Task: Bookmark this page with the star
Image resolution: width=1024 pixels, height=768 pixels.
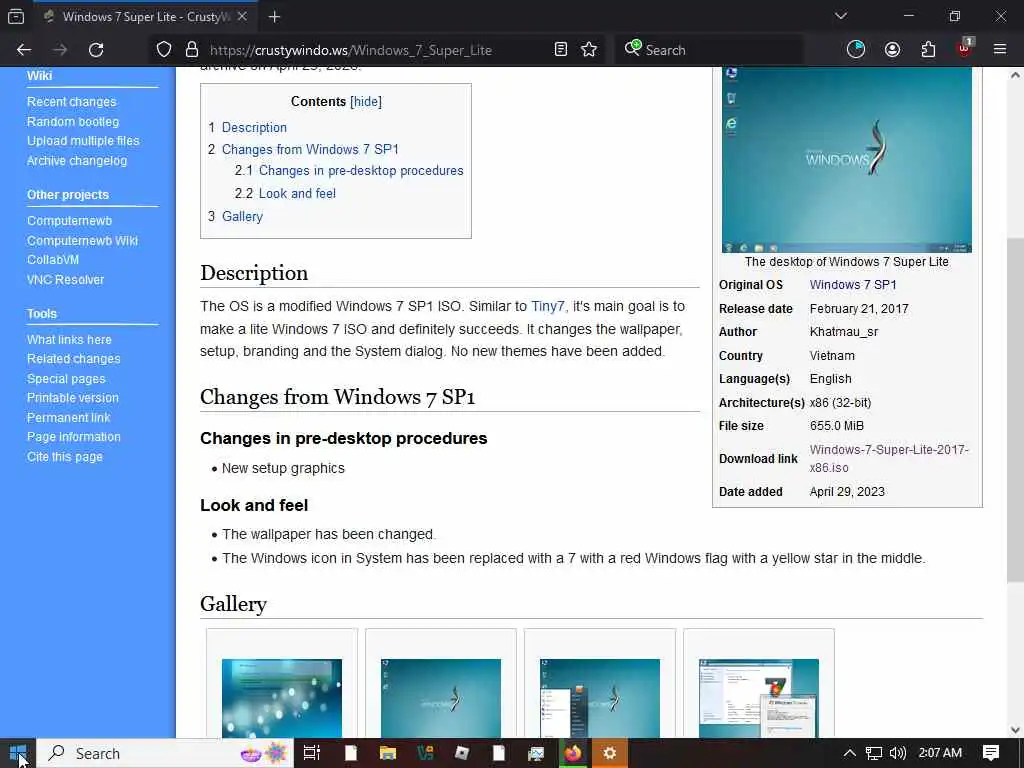Action: [589, 50]
